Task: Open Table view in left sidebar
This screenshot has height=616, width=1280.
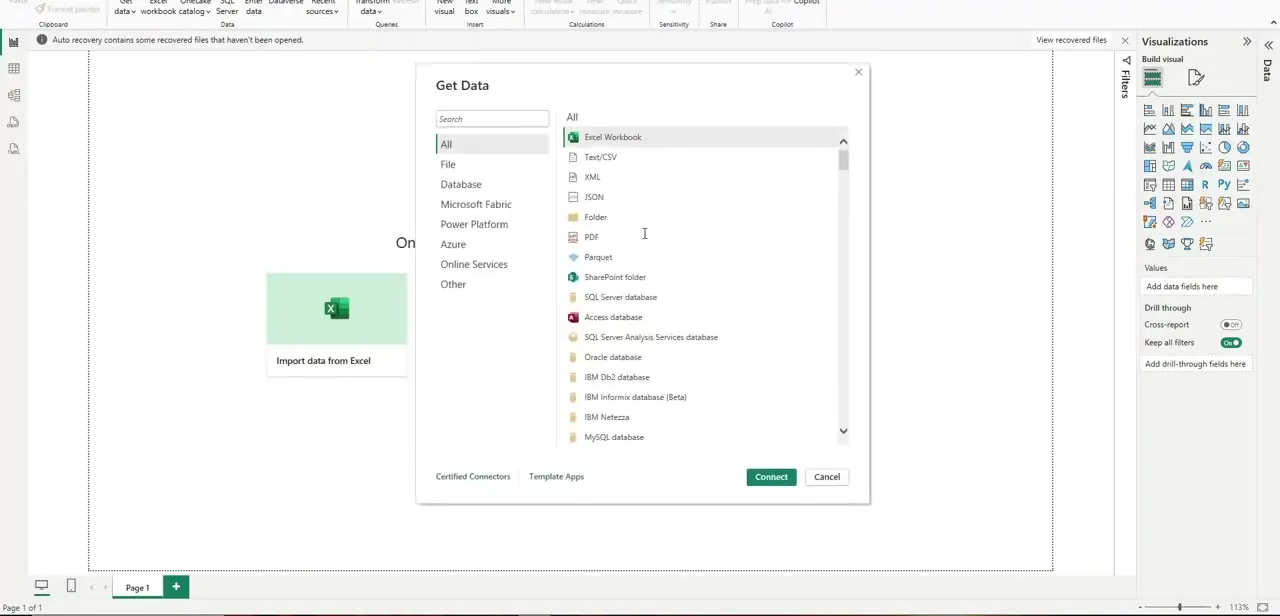Action: click(x=14, y=69)
